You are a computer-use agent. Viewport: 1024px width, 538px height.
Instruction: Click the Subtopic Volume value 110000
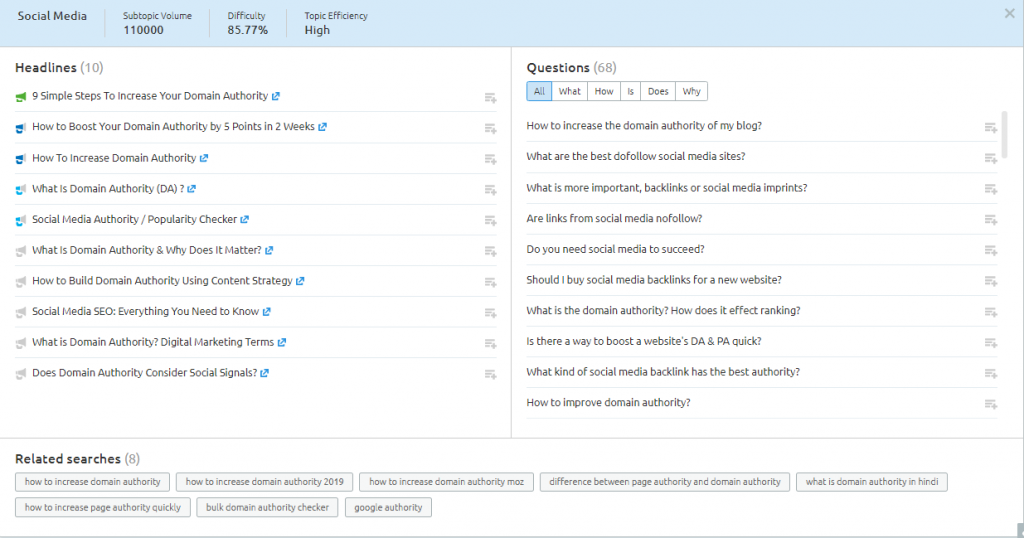tap(143, 30)
